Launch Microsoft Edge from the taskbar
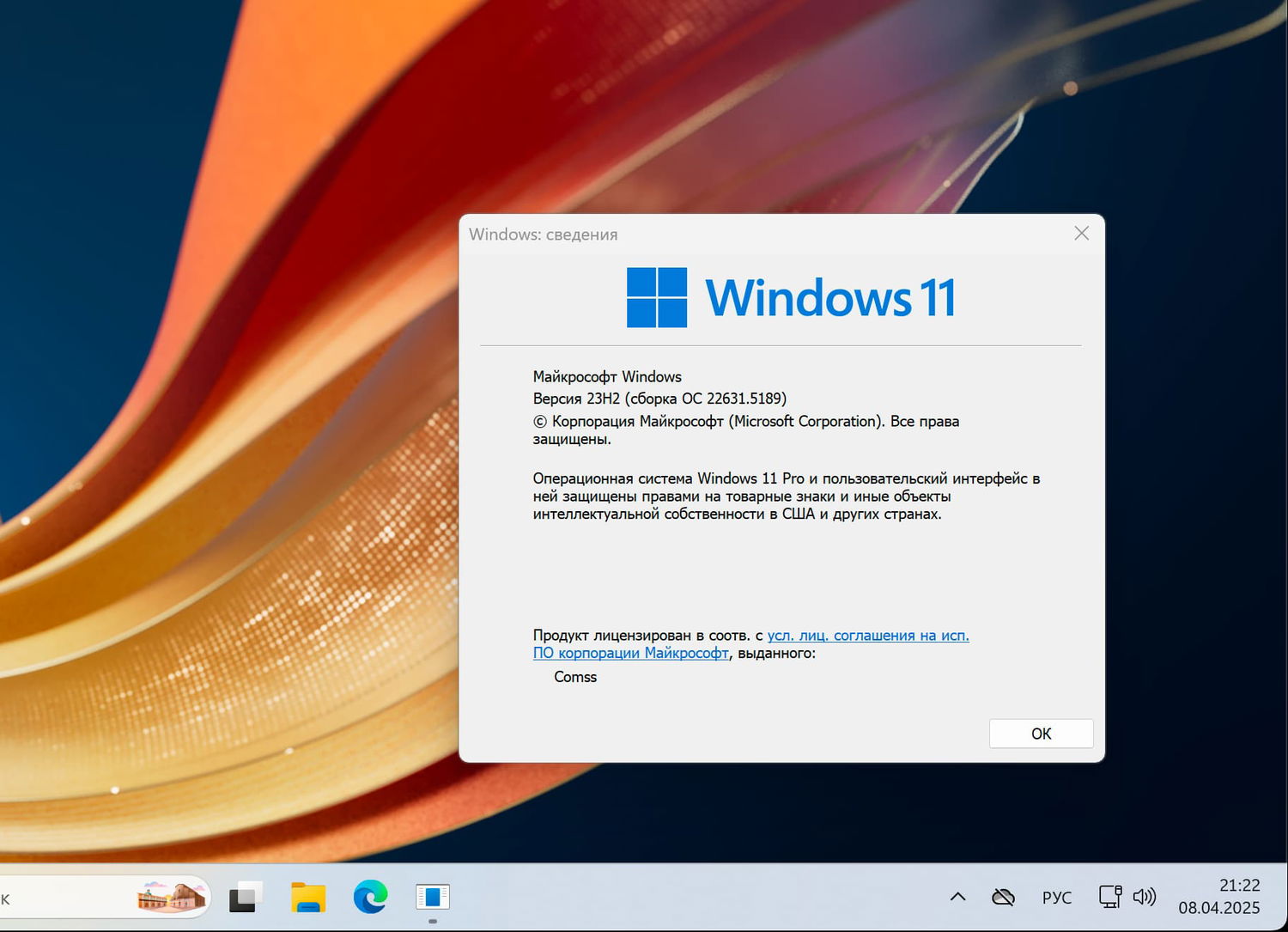The image size is (1288, 932). [369, 898]
